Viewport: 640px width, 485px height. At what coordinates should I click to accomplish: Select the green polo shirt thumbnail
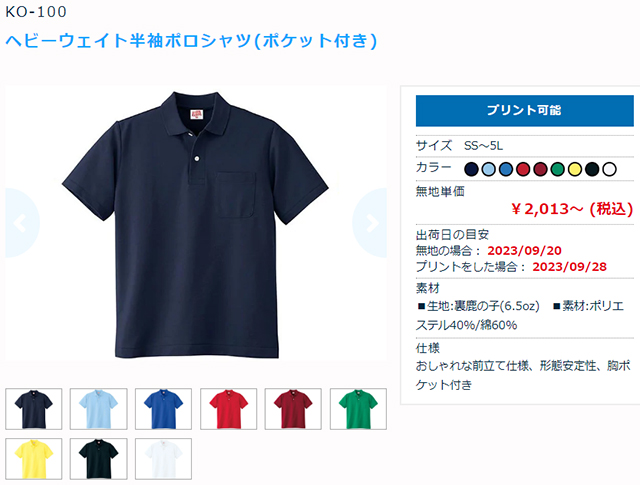[358, 409]
